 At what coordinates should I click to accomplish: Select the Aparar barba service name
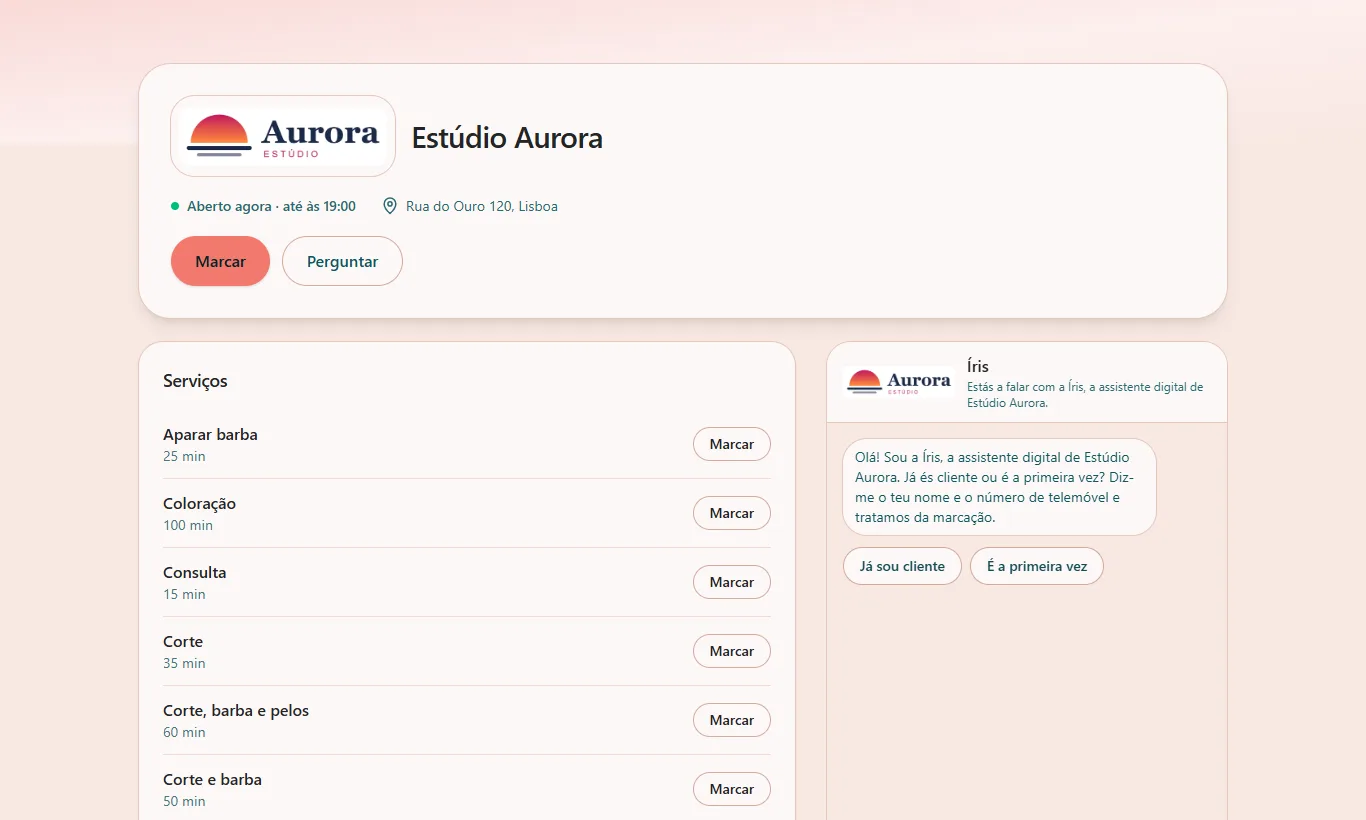tap(210, 435)
